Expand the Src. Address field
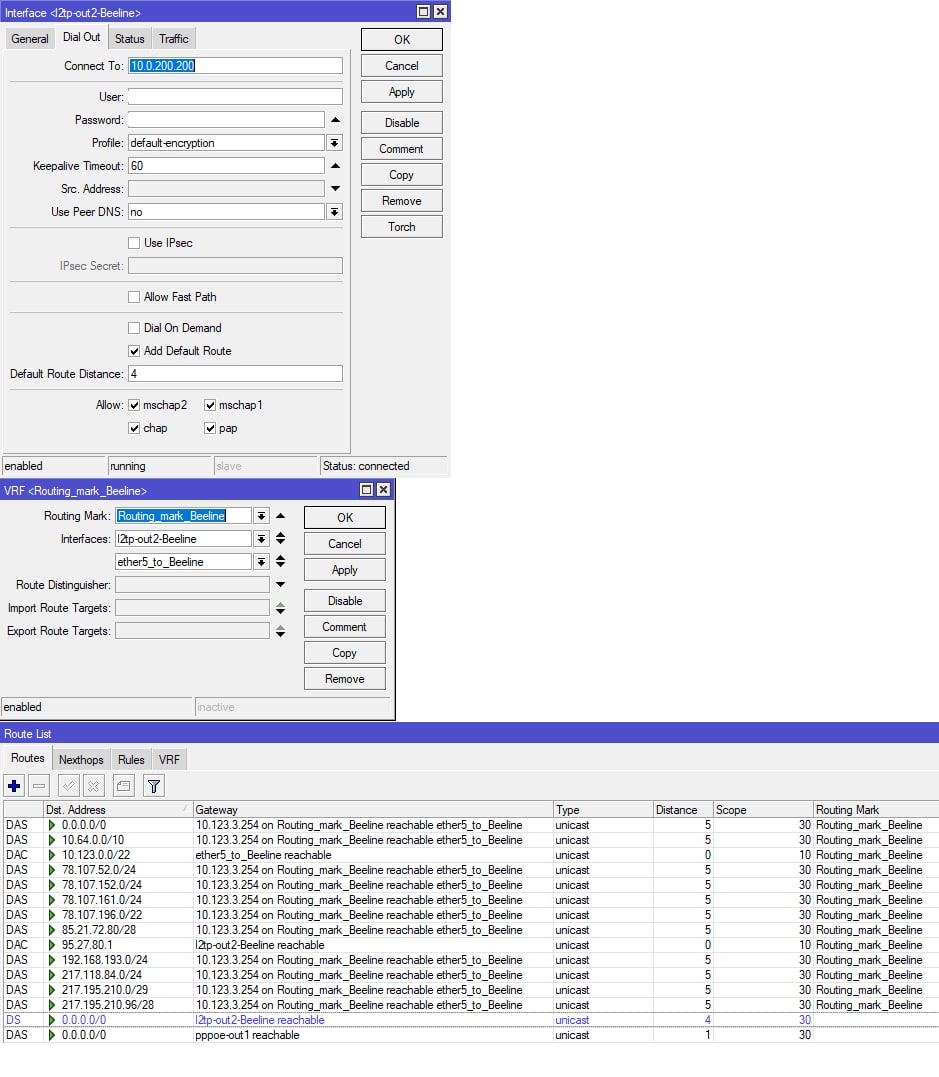Image resolution: width=939 pixels, height=1077 pixels. 335,188
